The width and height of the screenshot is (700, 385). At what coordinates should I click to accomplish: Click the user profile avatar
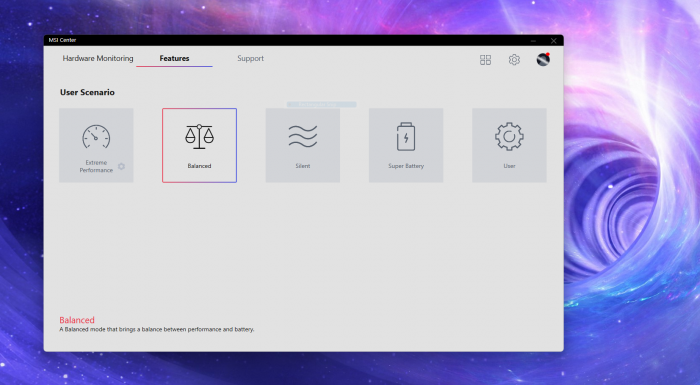[543, 59]
